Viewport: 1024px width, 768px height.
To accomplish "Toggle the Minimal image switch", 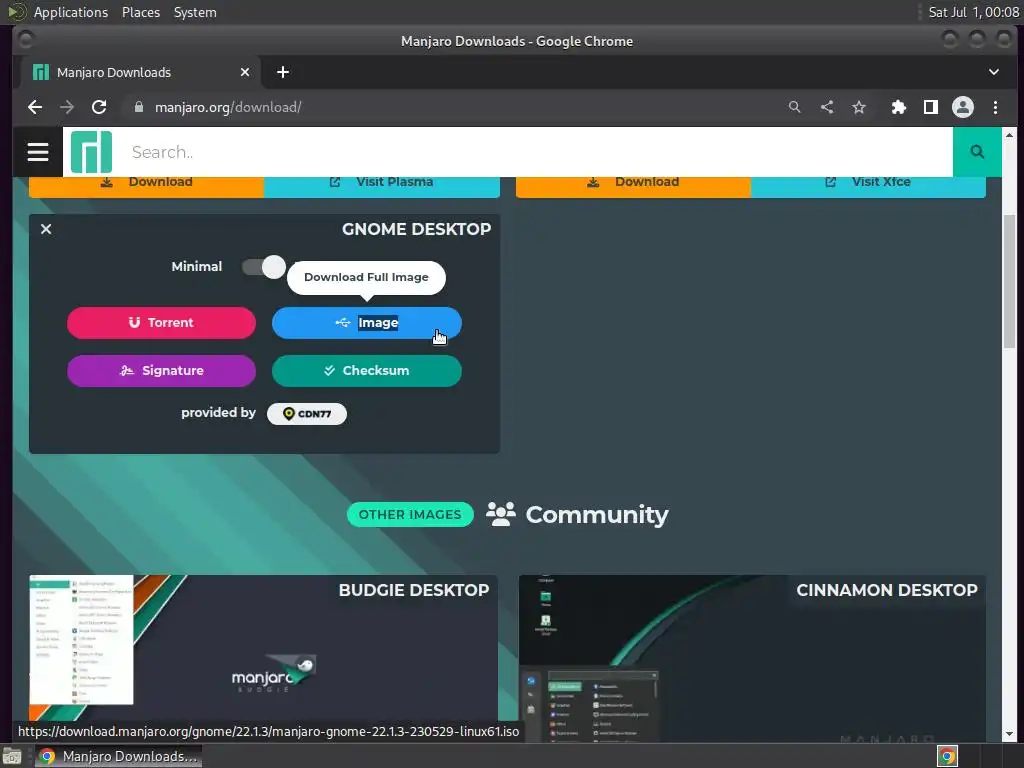I will 263,266.
